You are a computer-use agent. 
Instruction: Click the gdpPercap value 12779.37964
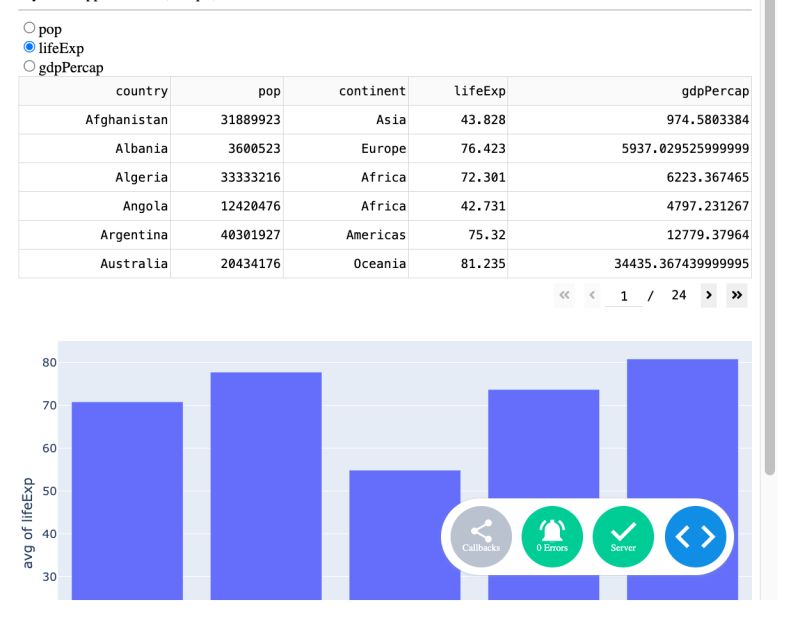pyautogui.click(x=630, y=235)
